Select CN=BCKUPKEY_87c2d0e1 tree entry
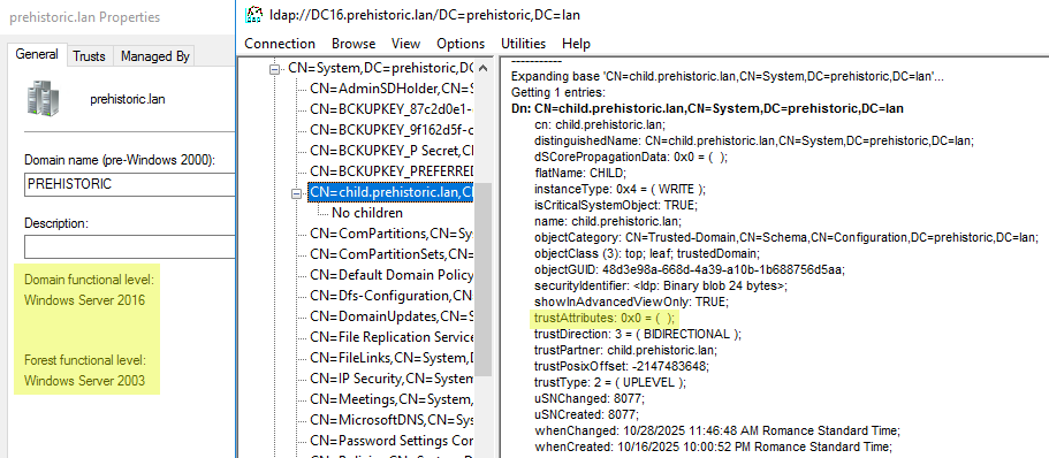The width and height of the screenshot is (1050, 458). pyautogui.click(x=392, y=109)
